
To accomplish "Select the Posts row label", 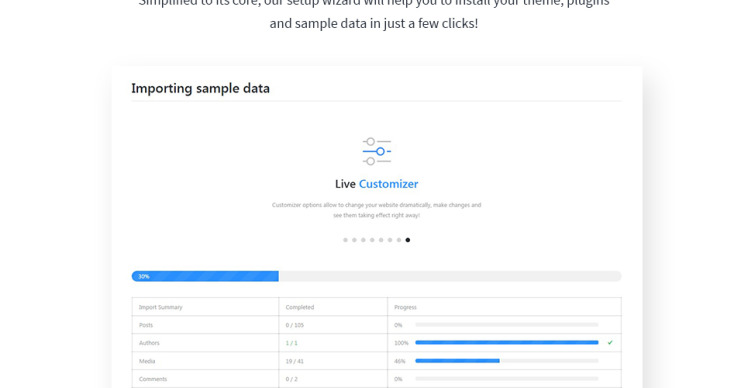I will (x=146, y=325).
